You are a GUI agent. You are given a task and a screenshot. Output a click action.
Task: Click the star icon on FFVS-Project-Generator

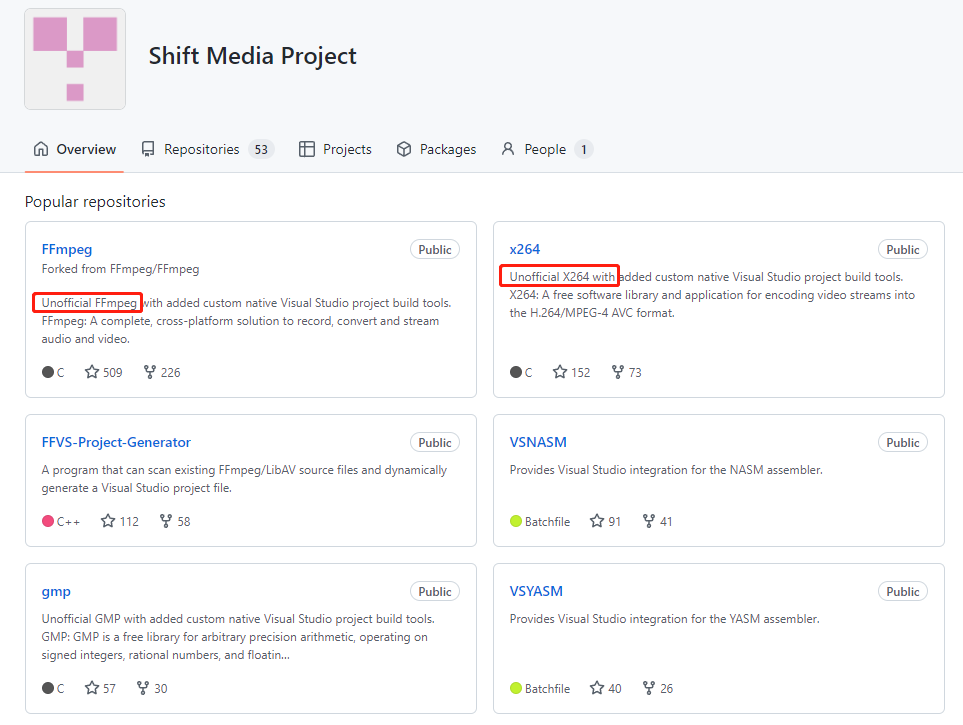(x=108, y=521)
